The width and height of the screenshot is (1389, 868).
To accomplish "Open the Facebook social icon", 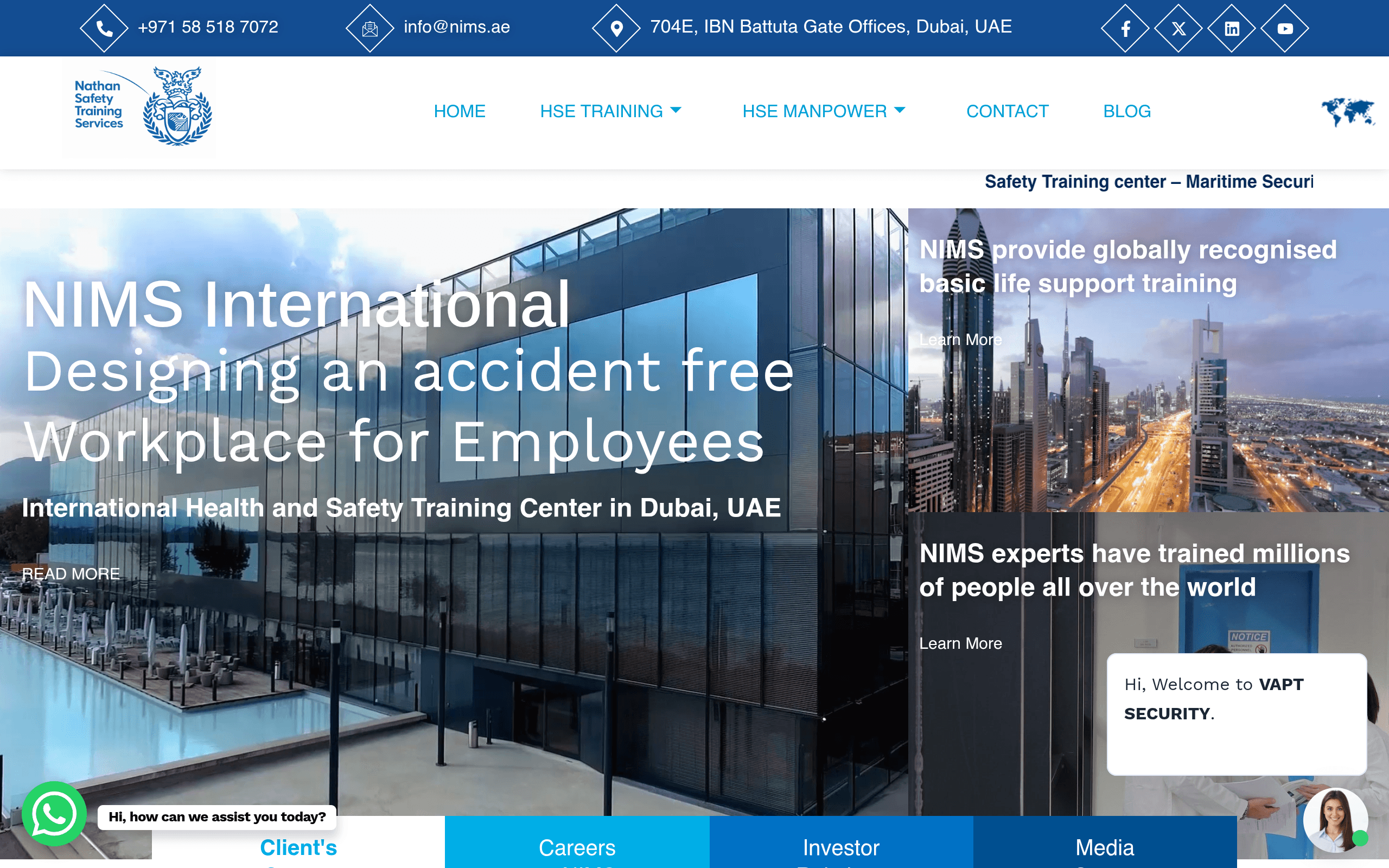I will click(1125, 28).
